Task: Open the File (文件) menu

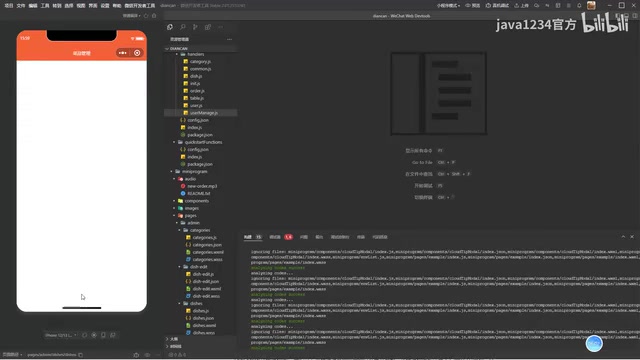Action: point(21,6)
